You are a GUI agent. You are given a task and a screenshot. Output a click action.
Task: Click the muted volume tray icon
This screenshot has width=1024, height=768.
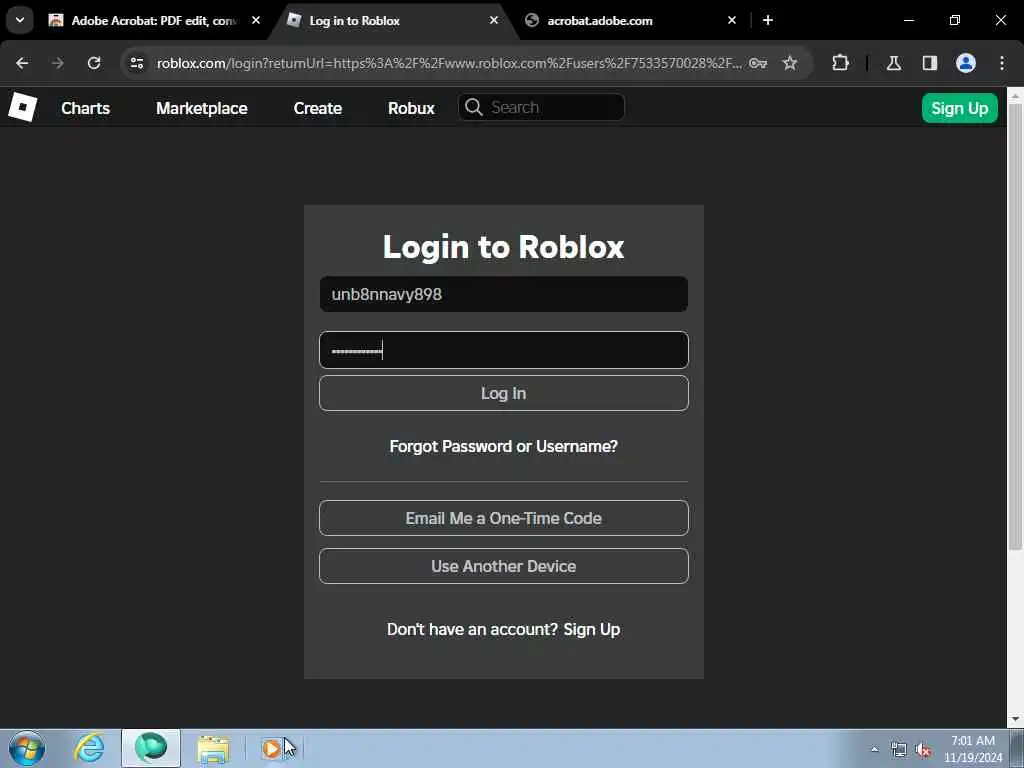[x=923, y=749]
